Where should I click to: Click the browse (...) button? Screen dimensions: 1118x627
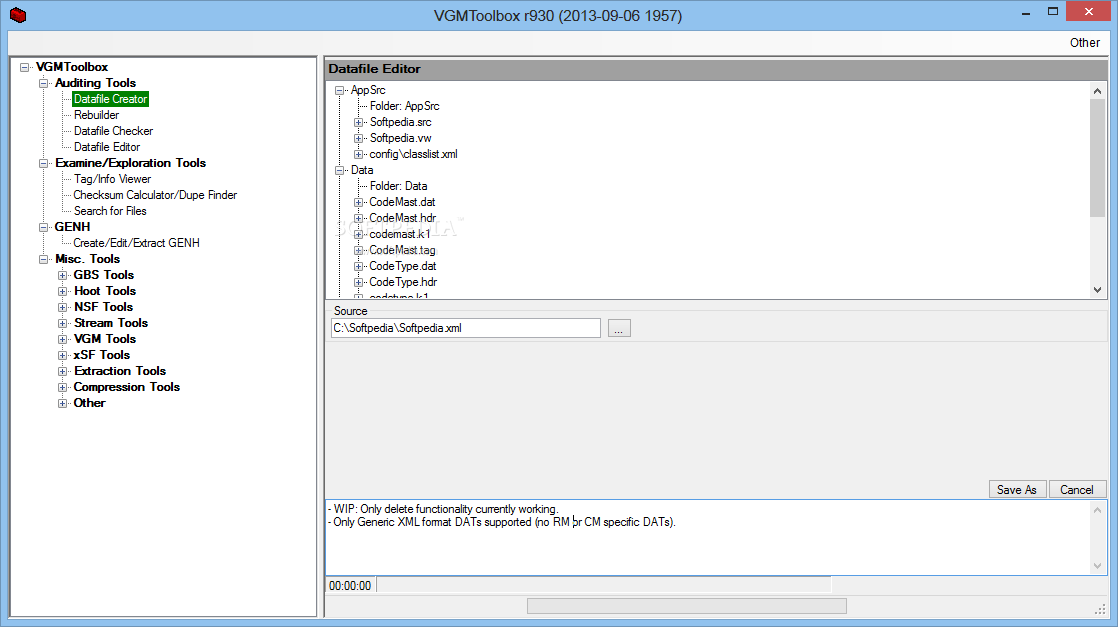click(x=619, y=328)
